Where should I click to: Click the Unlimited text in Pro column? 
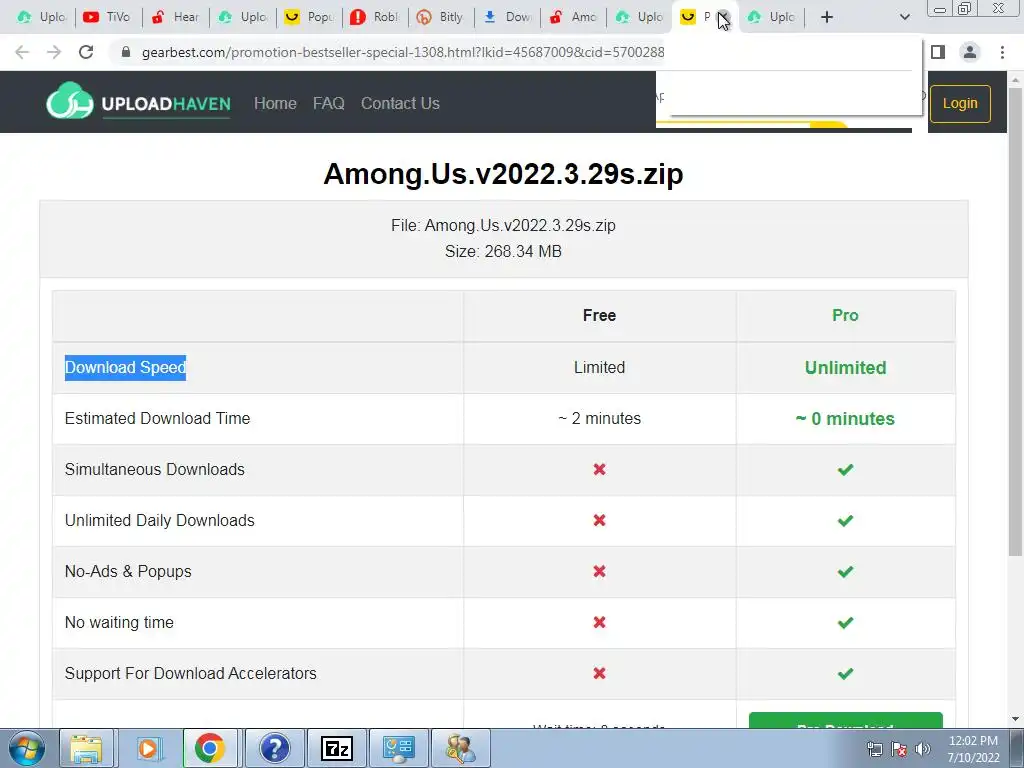pos(845,368)
